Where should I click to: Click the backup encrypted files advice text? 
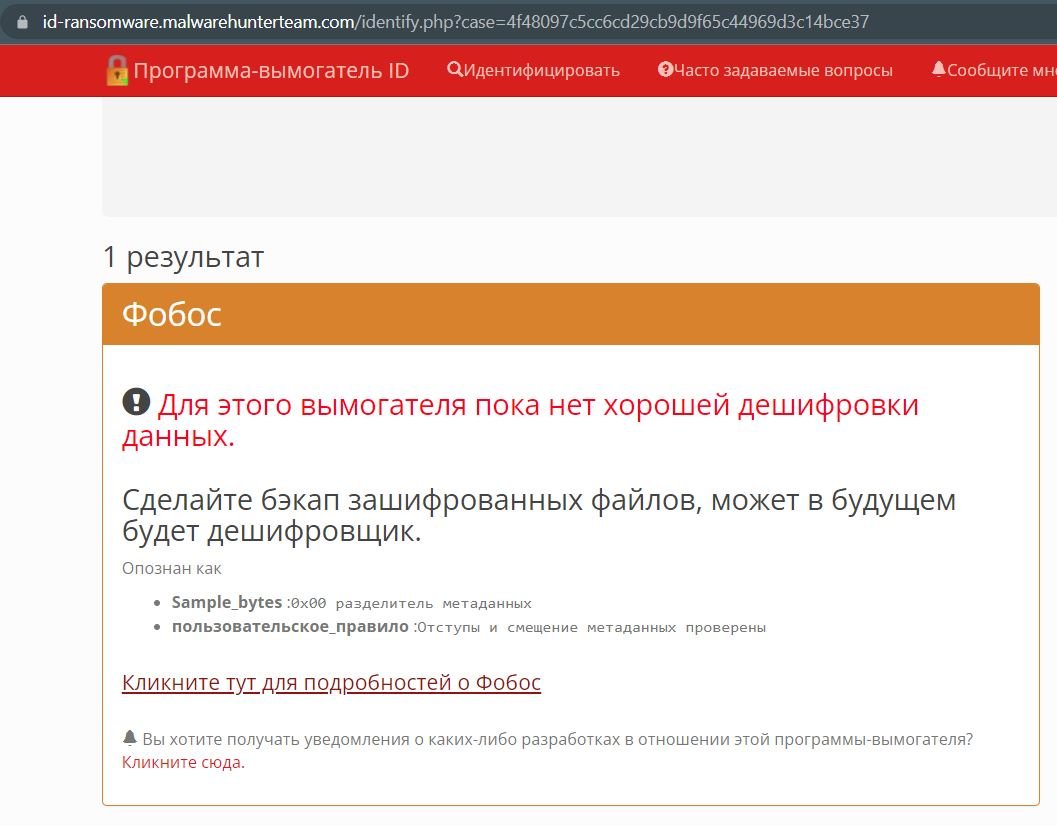539,515
